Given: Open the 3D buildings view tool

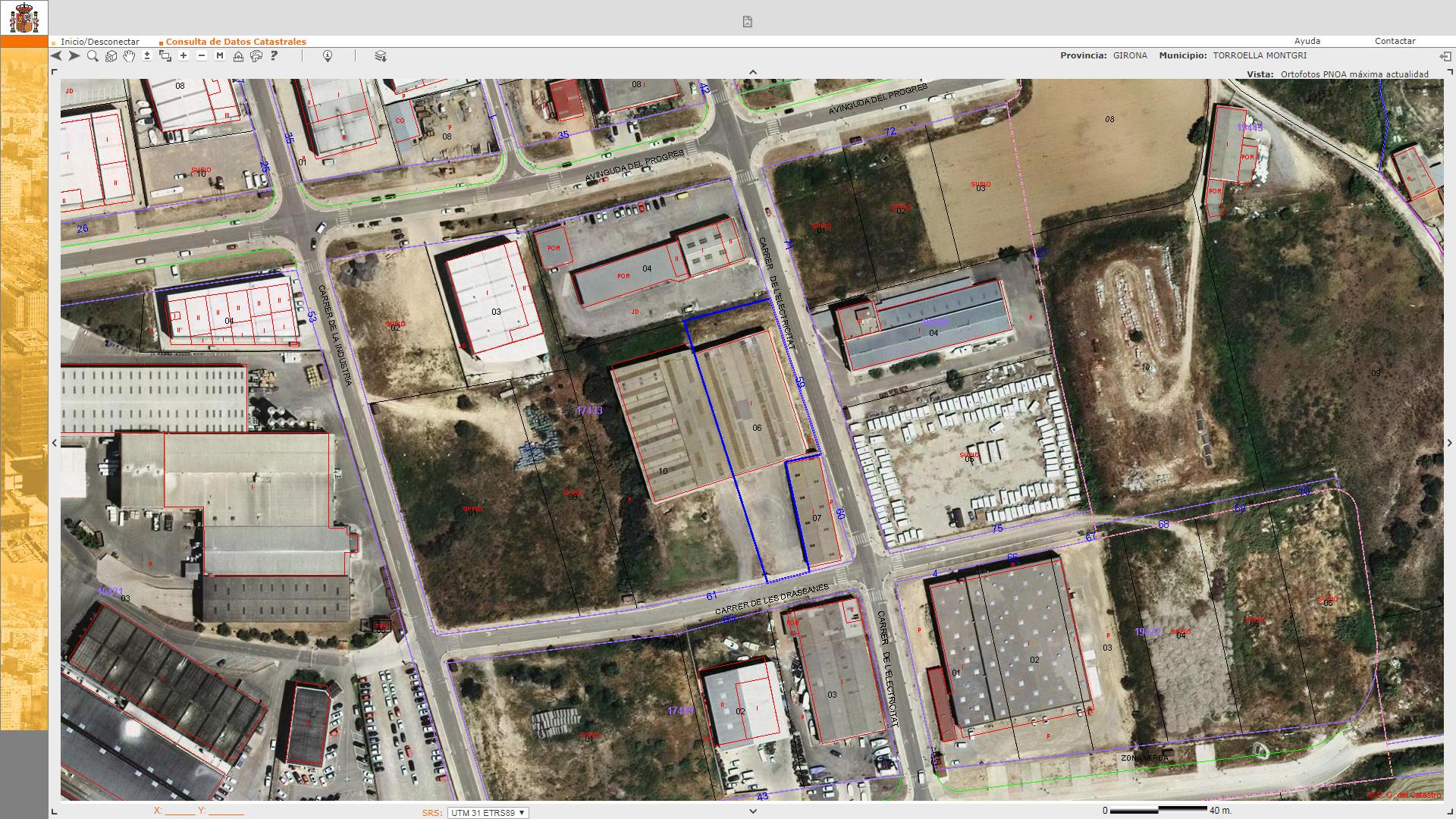Looking at the screenshot, I should coord(111,56).
